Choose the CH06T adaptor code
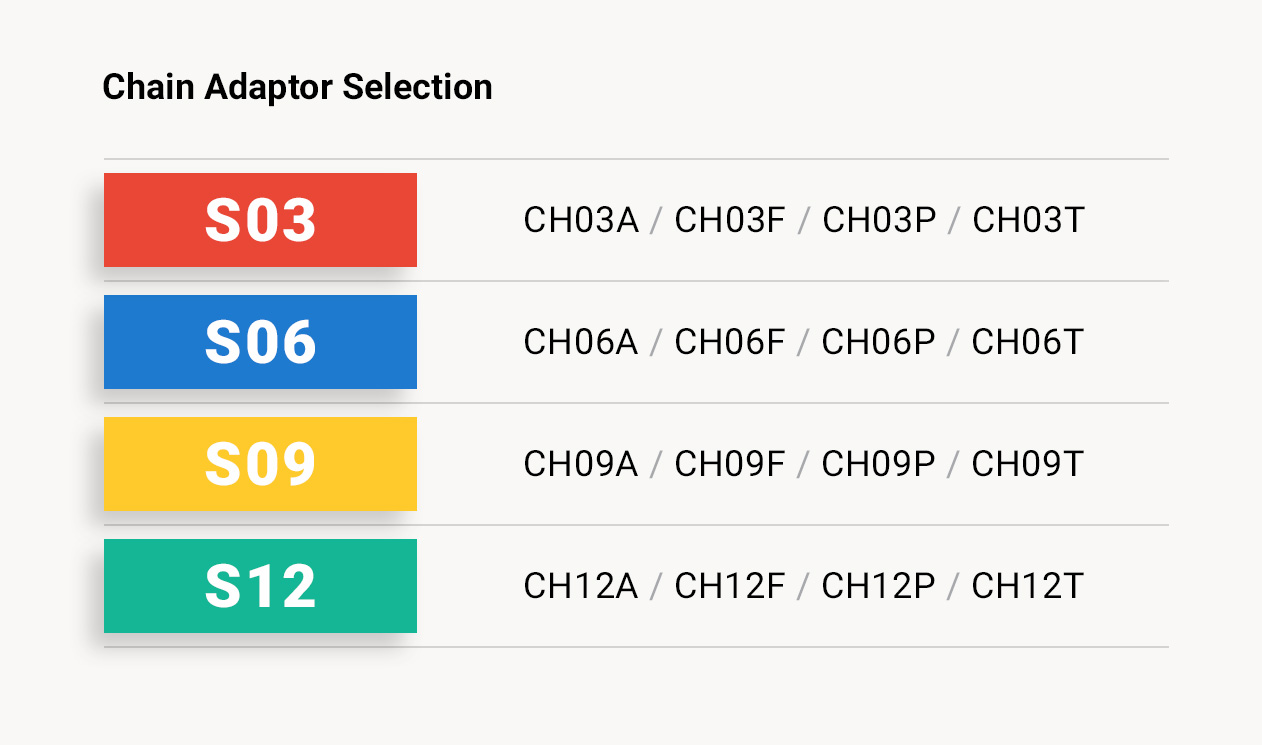 point(1027,342)
